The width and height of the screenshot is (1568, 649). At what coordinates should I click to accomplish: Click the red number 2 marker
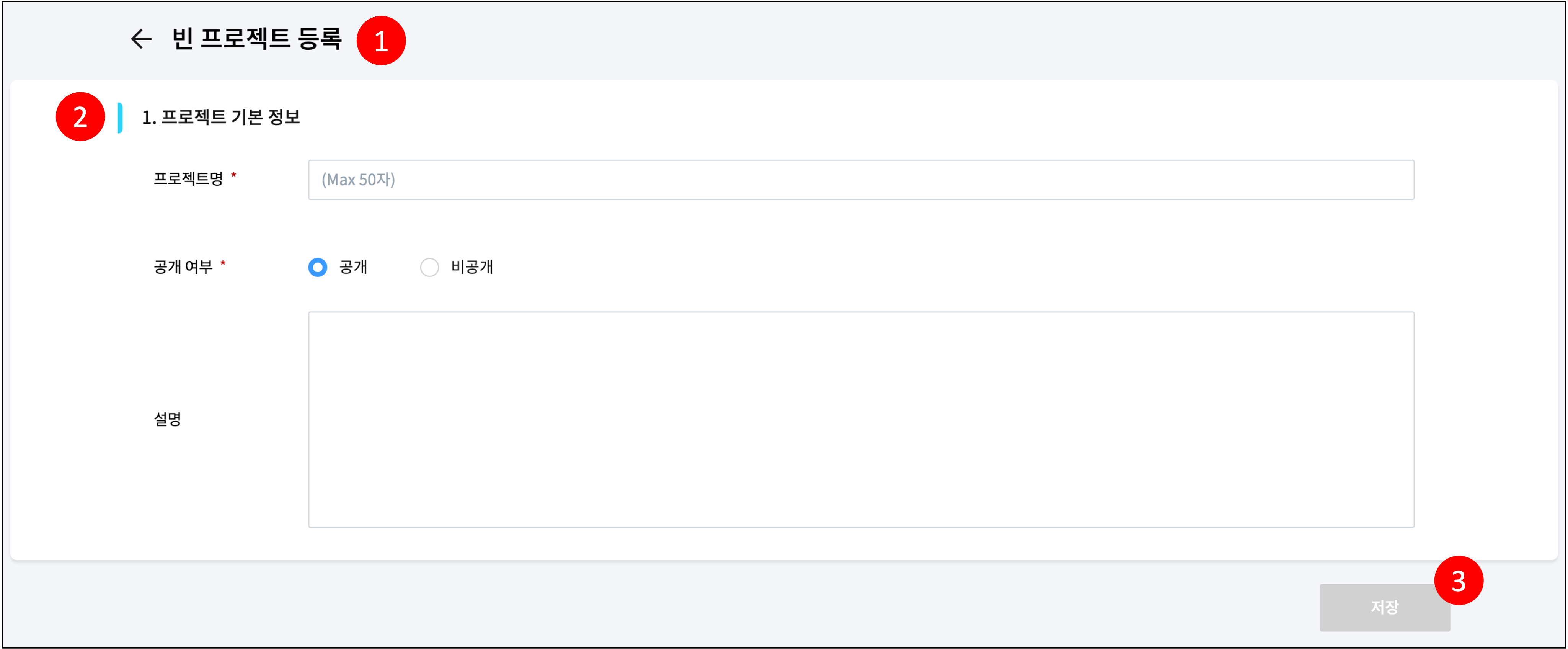(x=80, y=117)
